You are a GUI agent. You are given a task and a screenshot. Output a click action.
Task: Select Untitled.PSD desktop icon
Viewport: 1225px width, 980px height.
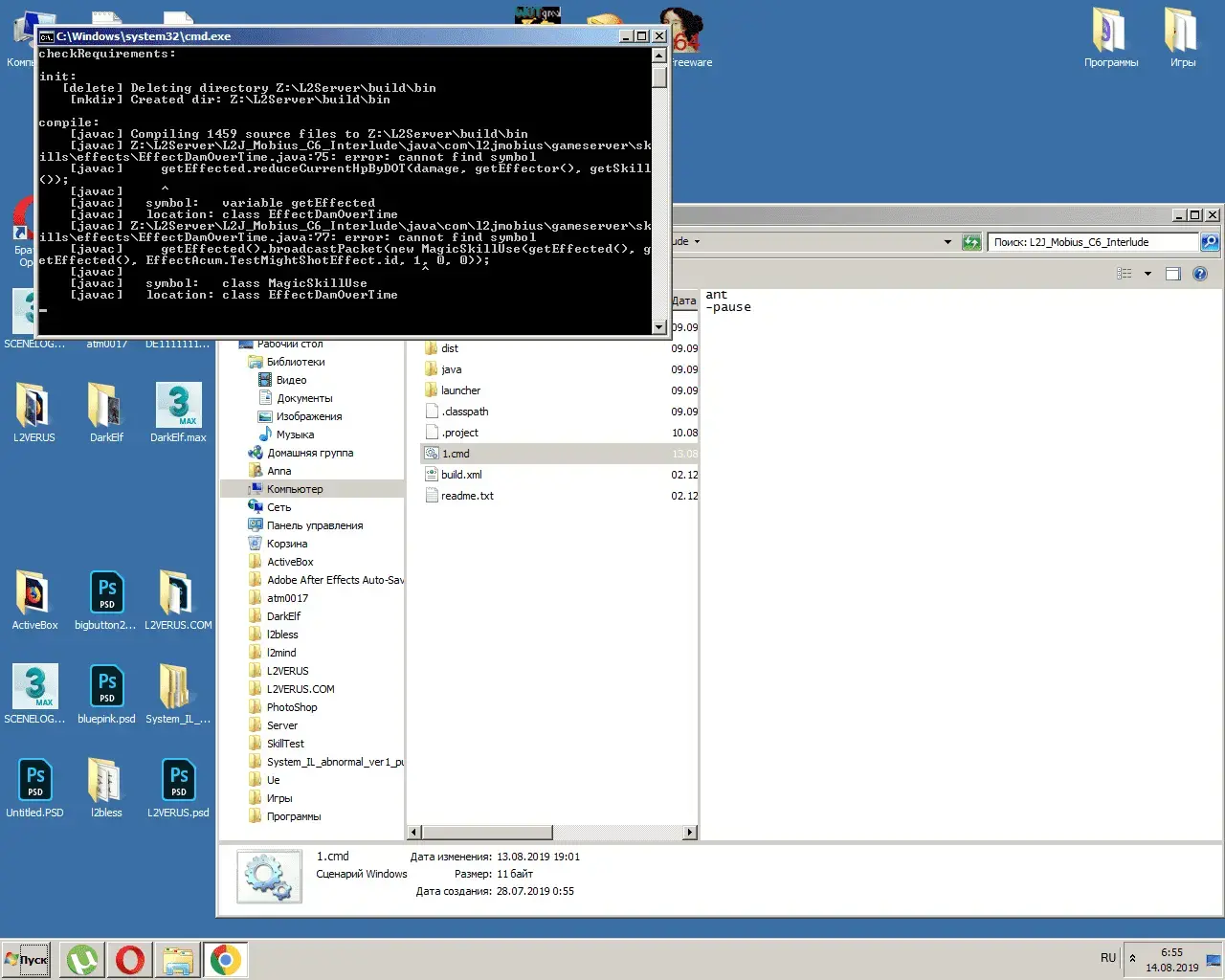(34, 788)
